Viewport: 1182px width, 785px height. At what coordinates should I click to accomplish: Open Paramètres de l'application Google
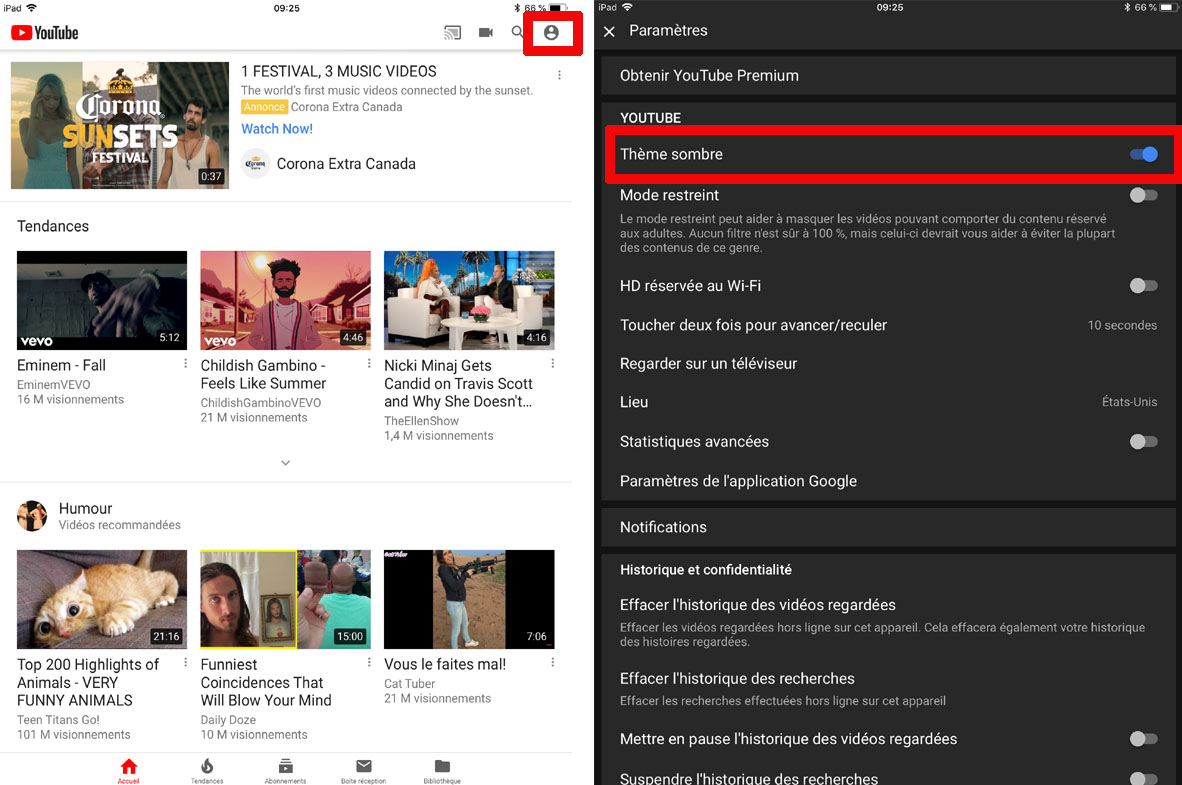[x=888, y=481]
